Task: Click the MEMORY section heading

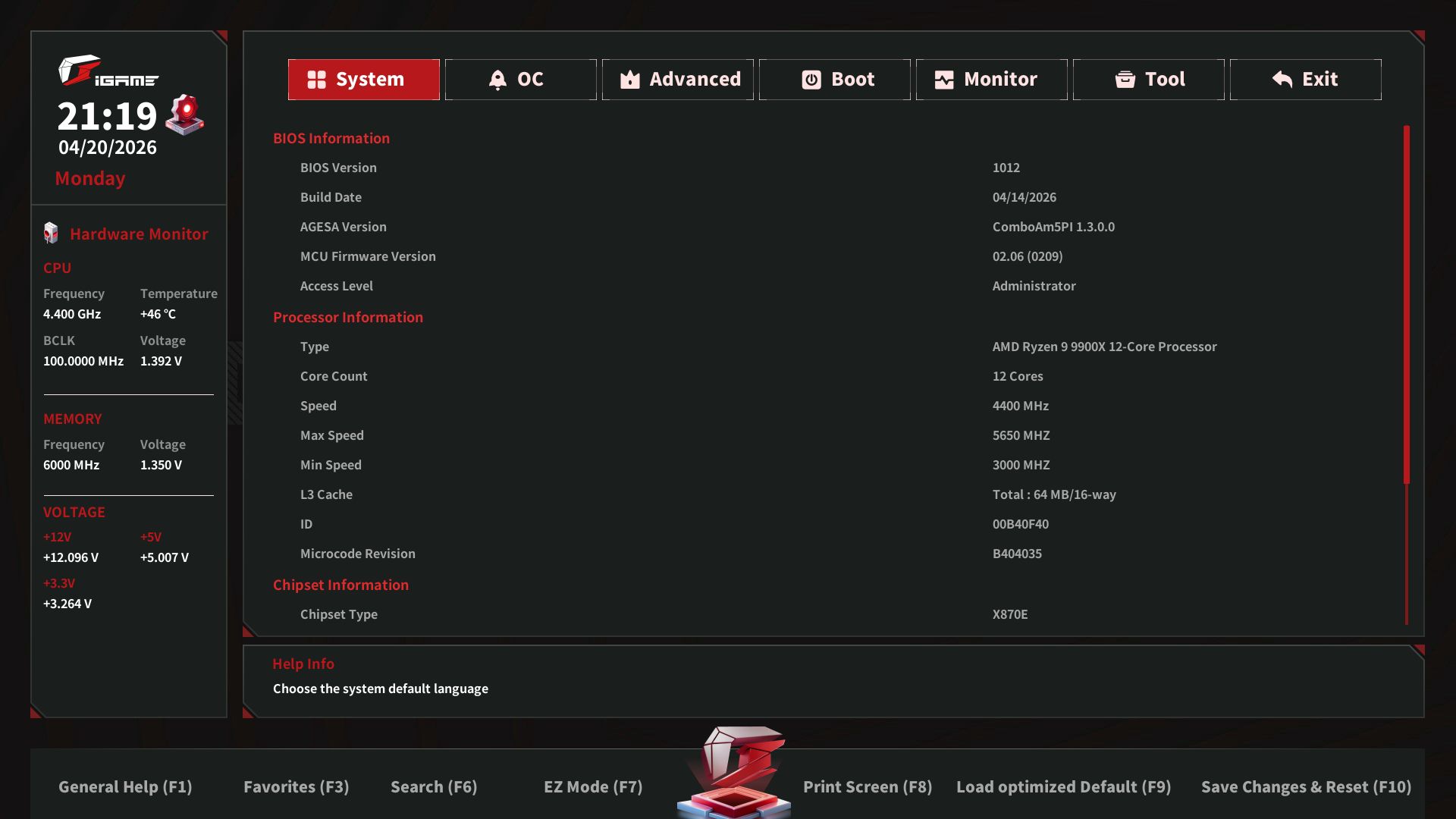Action: click(x=73, y=419)
